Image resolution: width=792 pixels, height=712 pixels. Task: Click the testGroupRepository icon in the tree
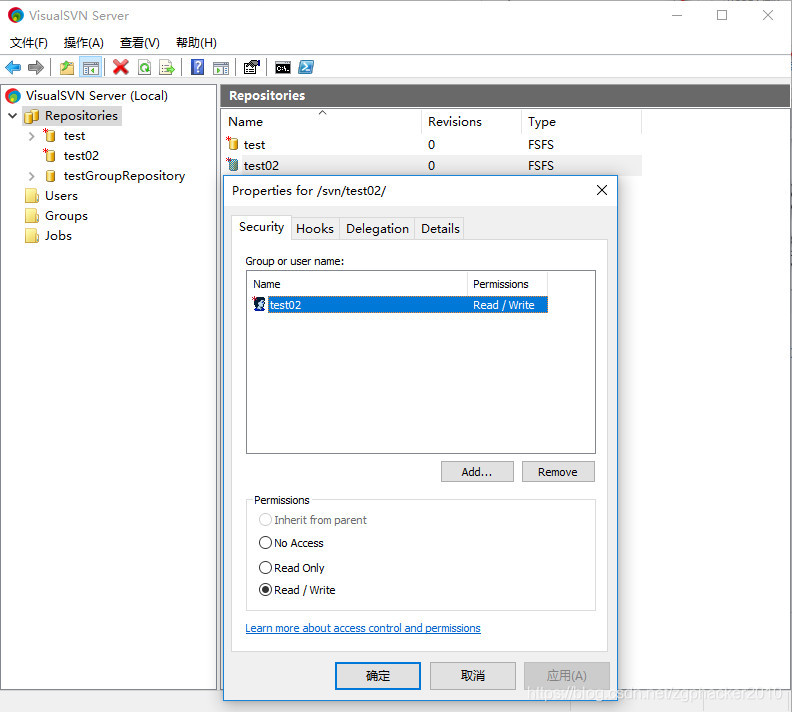(x=50, y=176)
